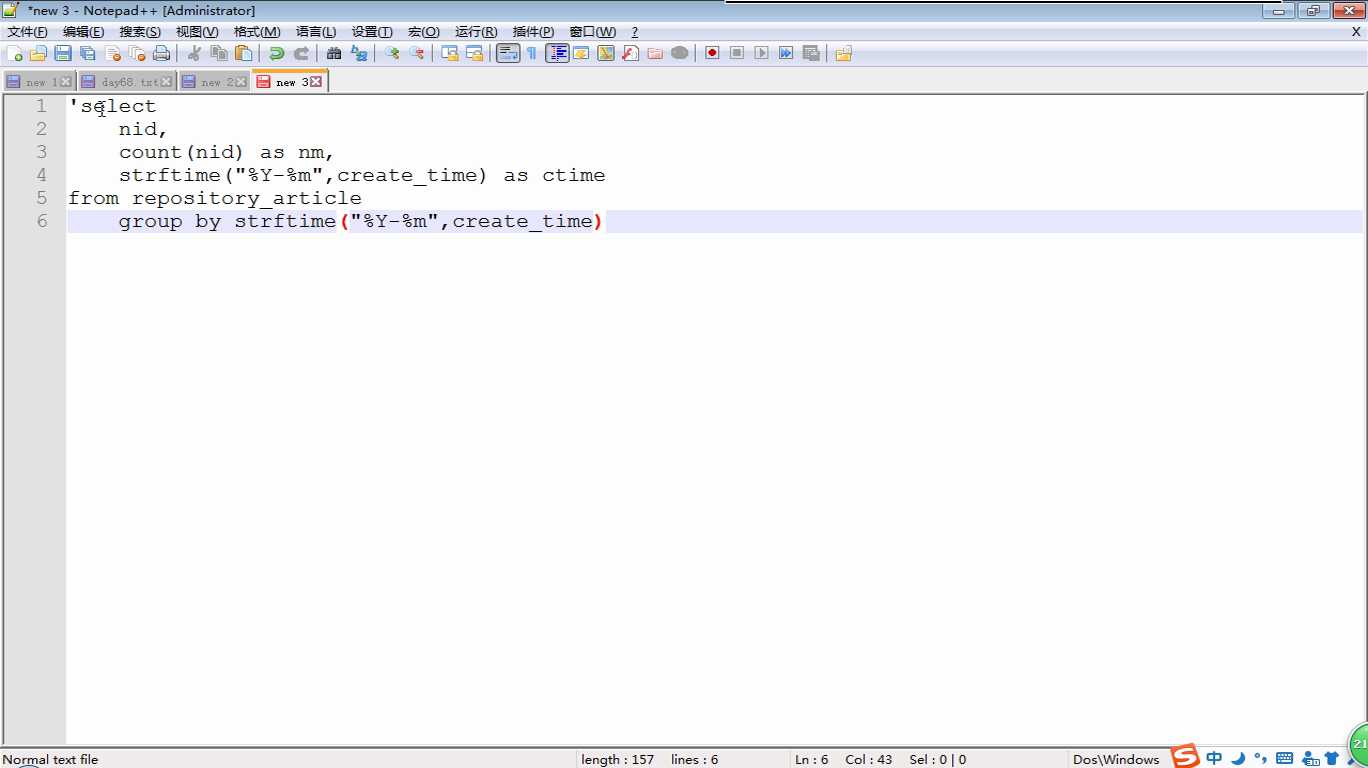Create a new document with the New icon
Viewport: 1368px width, 768px height.
coord(15,53)
